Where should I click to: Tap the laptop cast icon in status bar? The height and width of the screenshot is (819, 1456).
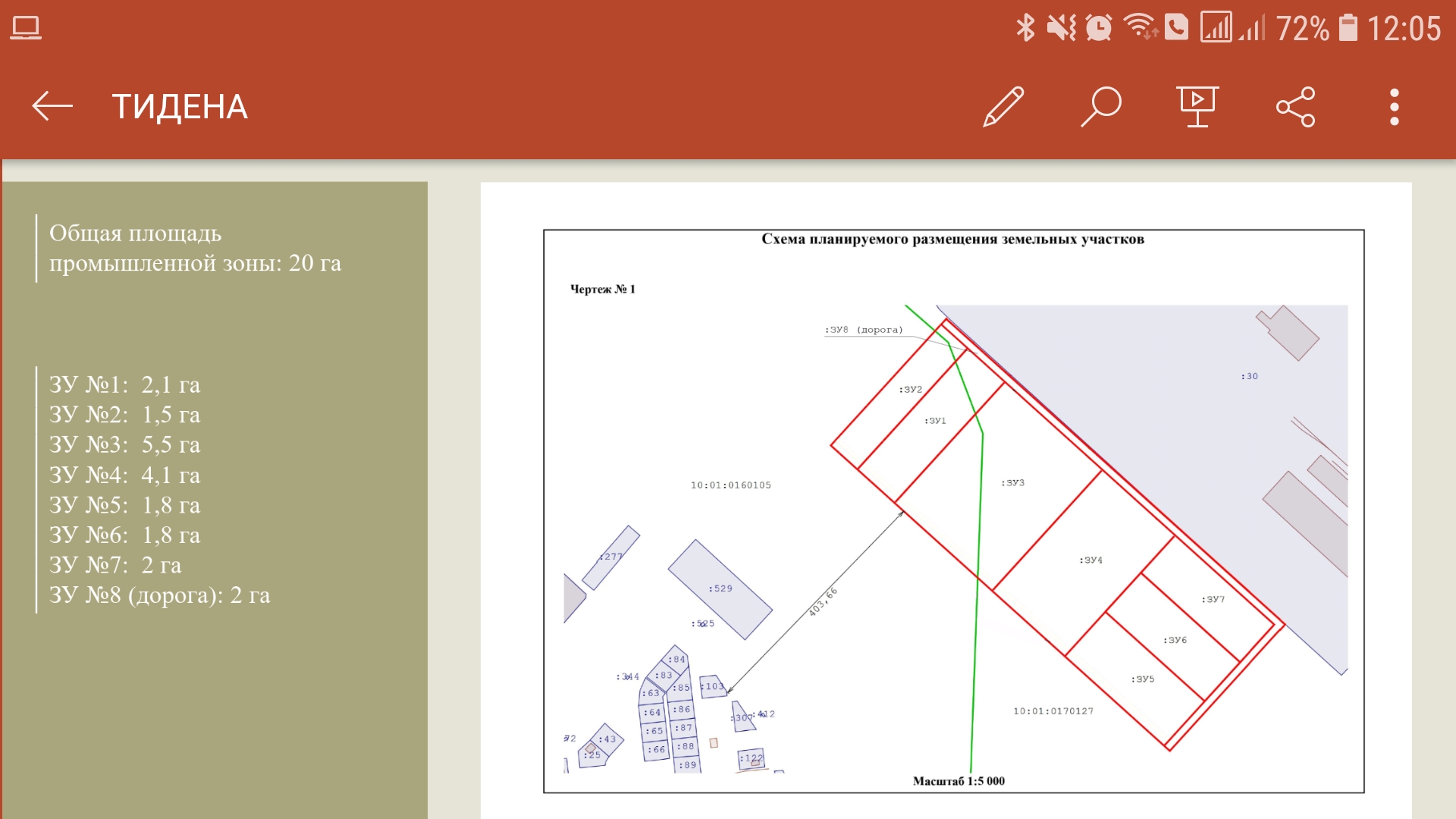pos(26,28)
